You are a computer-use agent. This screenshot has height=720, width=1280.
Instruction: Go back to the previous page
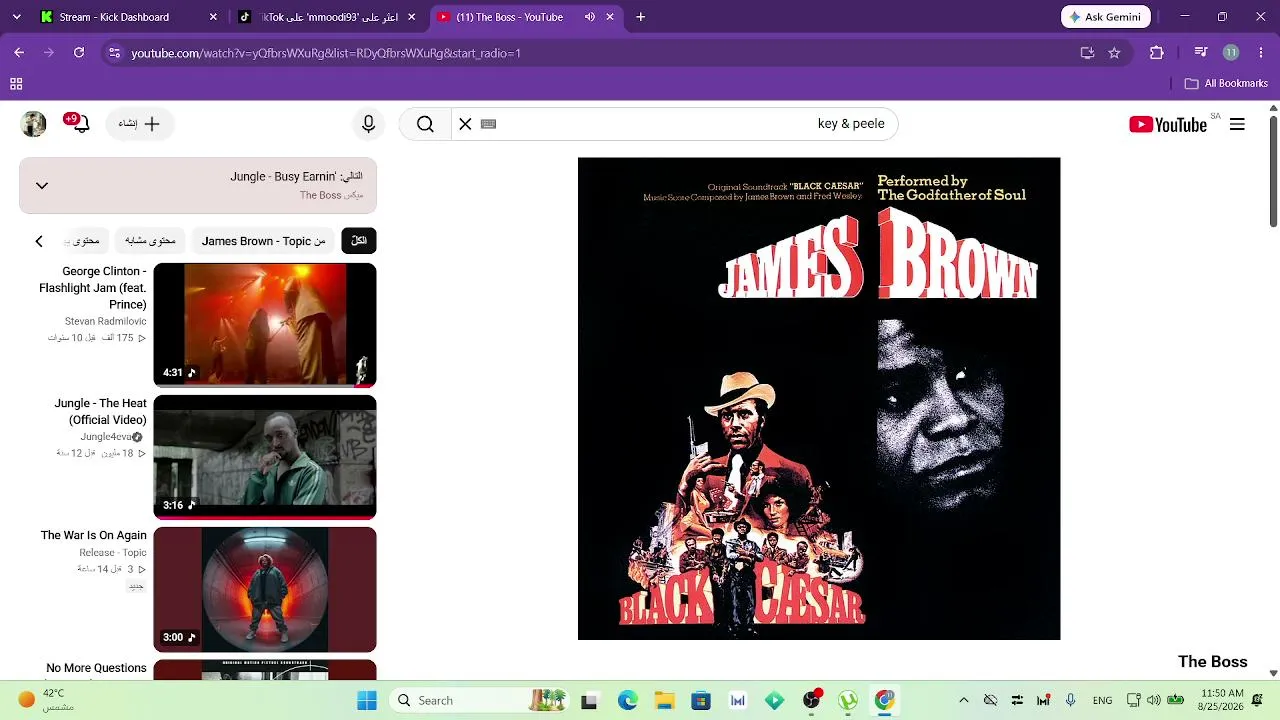[x=19, y=53]
